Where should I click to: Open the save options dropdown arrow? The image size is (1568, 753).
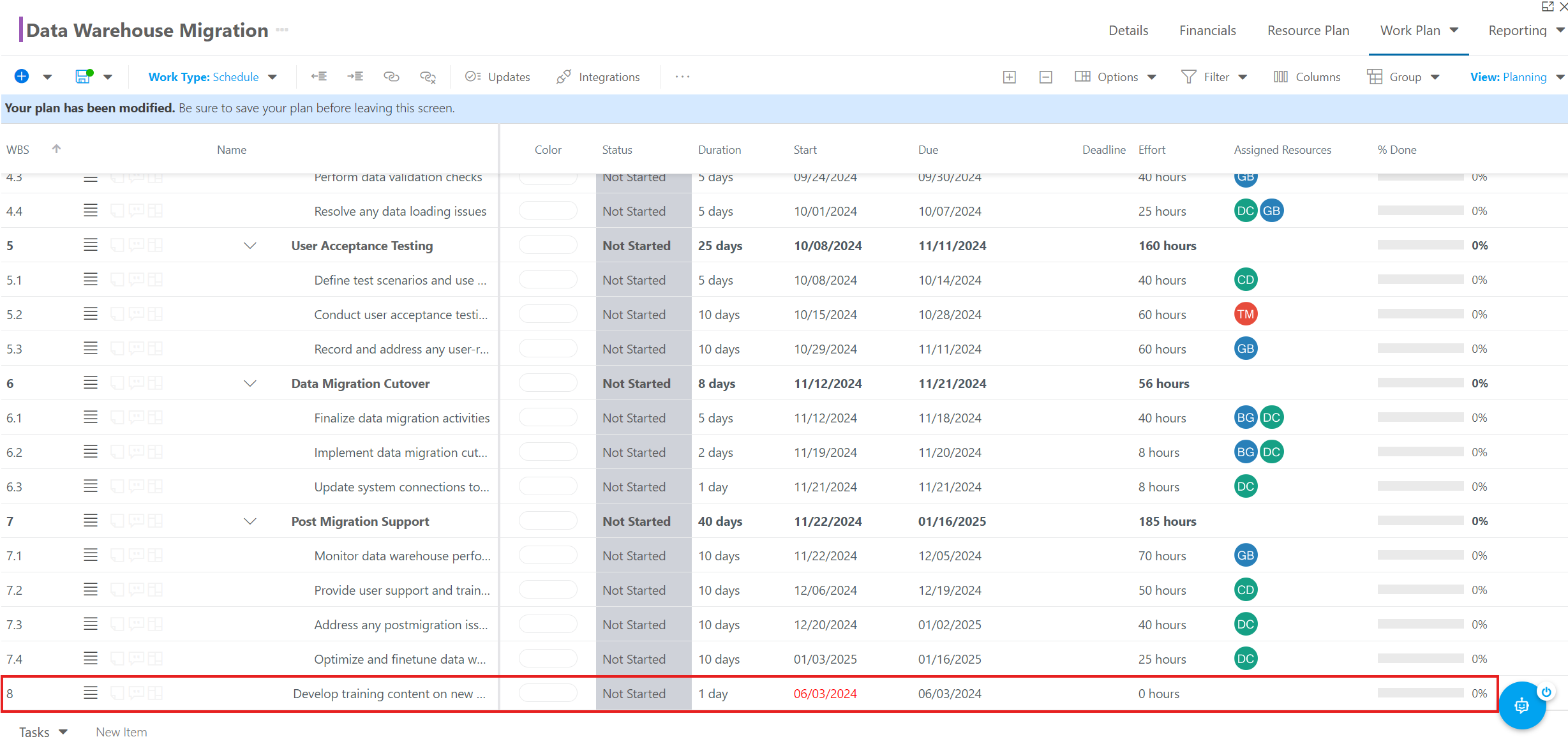(108, 77)
